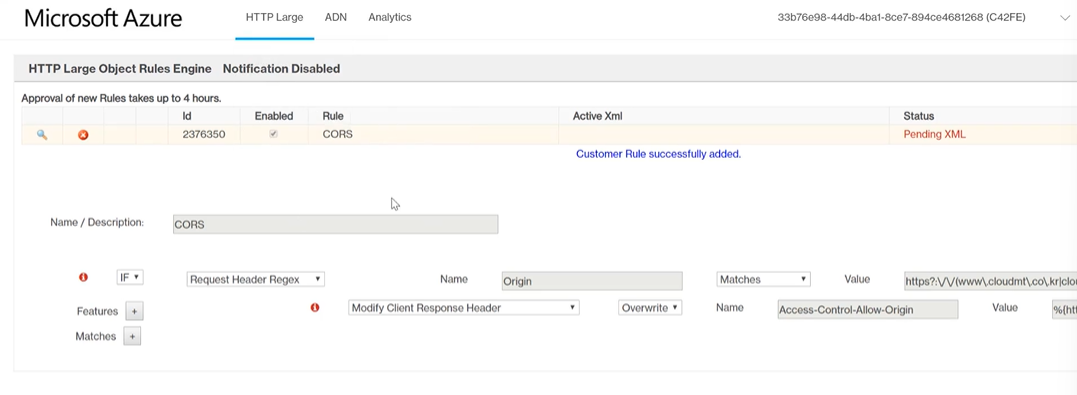Click the Access-Control-Allow-Origin name field
The image size is (1077, 395).
(868, 310)
